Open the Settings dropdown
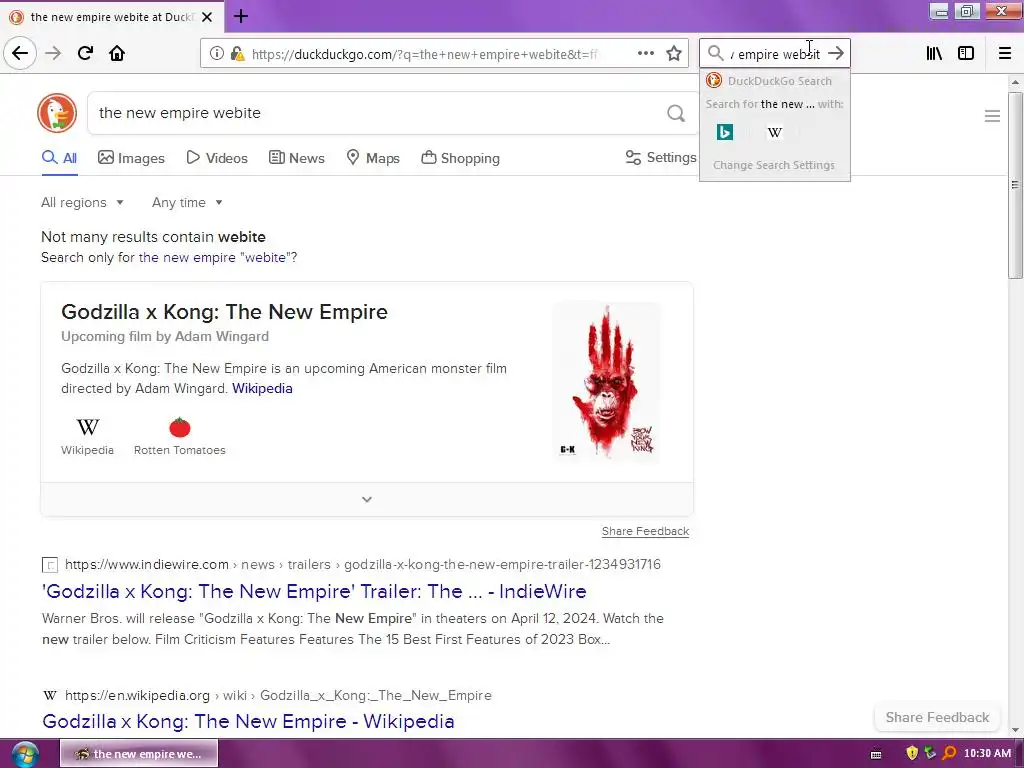Image resolution: width=1024 pixels, height=768 pixels. coord(661,157)
